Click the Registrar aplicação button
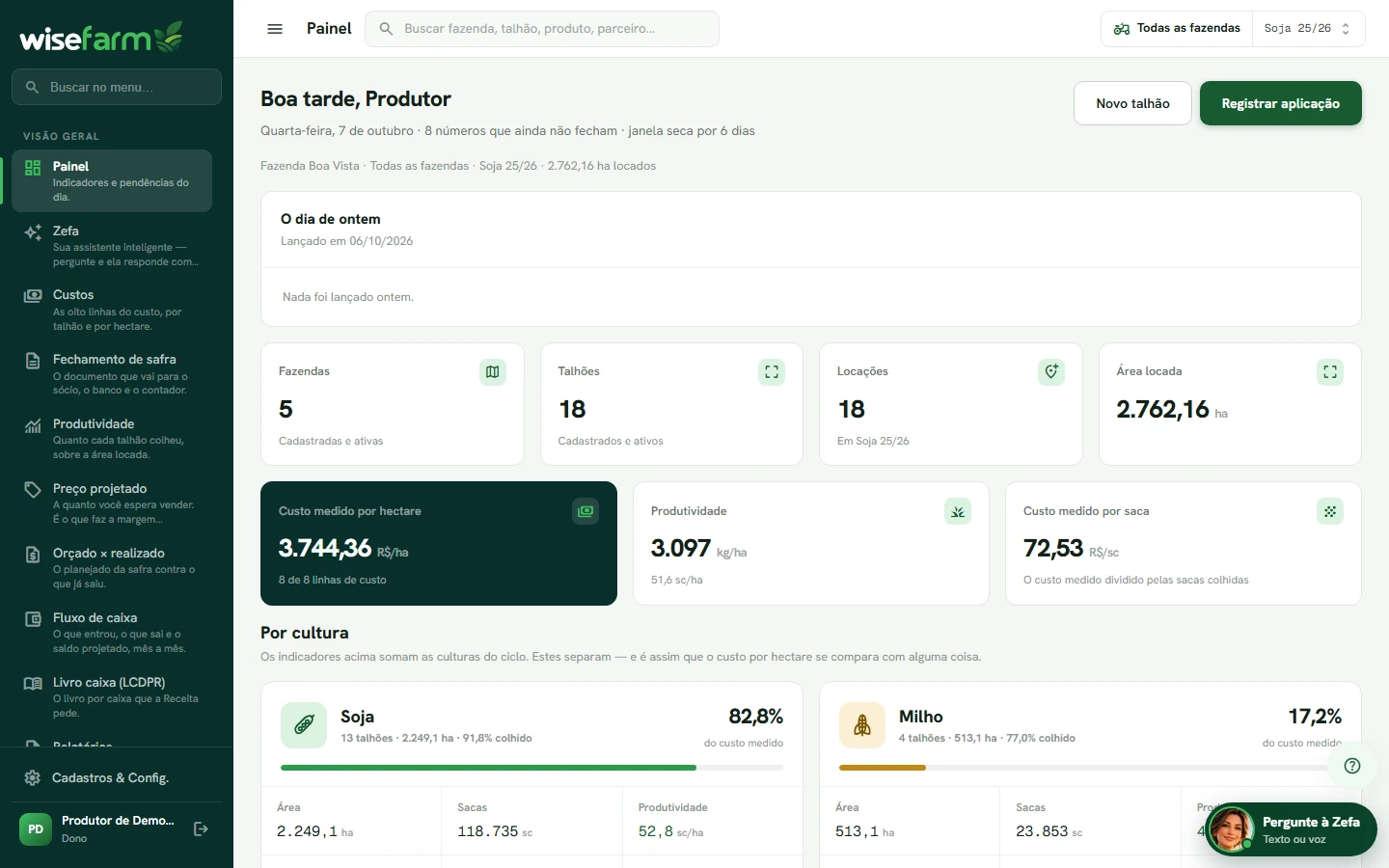1389x868 pixels. 1281,103
